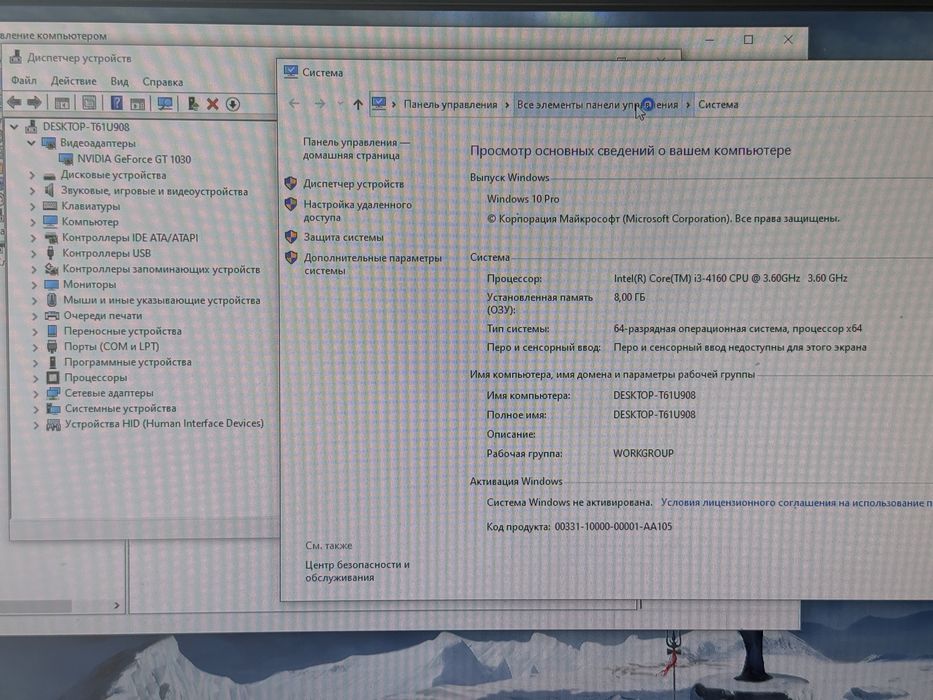
Task: Click the horizontal scrollbar right arrow in back window
Action: tap(117, 605)
